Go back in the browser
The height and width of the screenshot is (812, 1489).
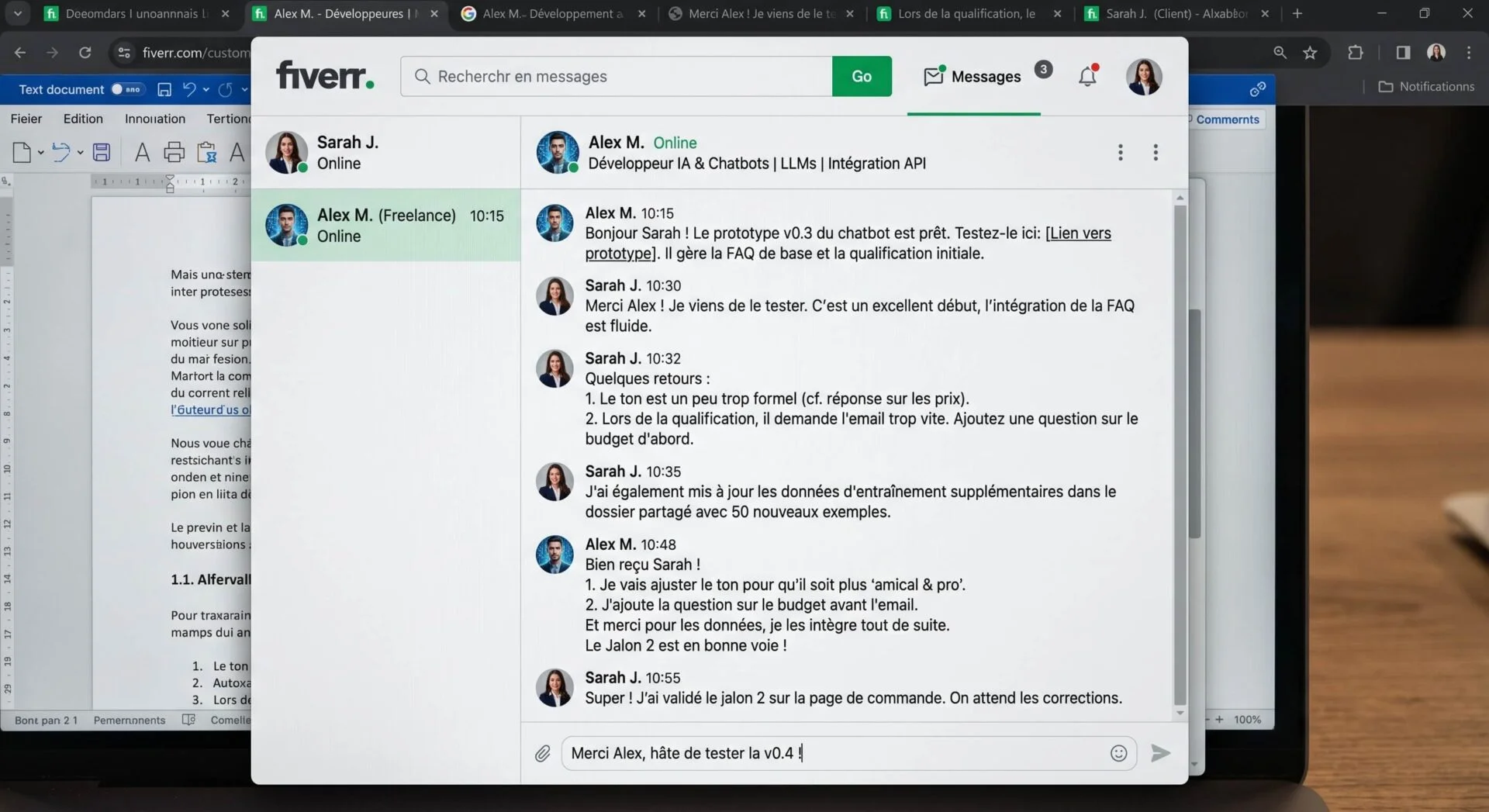point(20,53)
